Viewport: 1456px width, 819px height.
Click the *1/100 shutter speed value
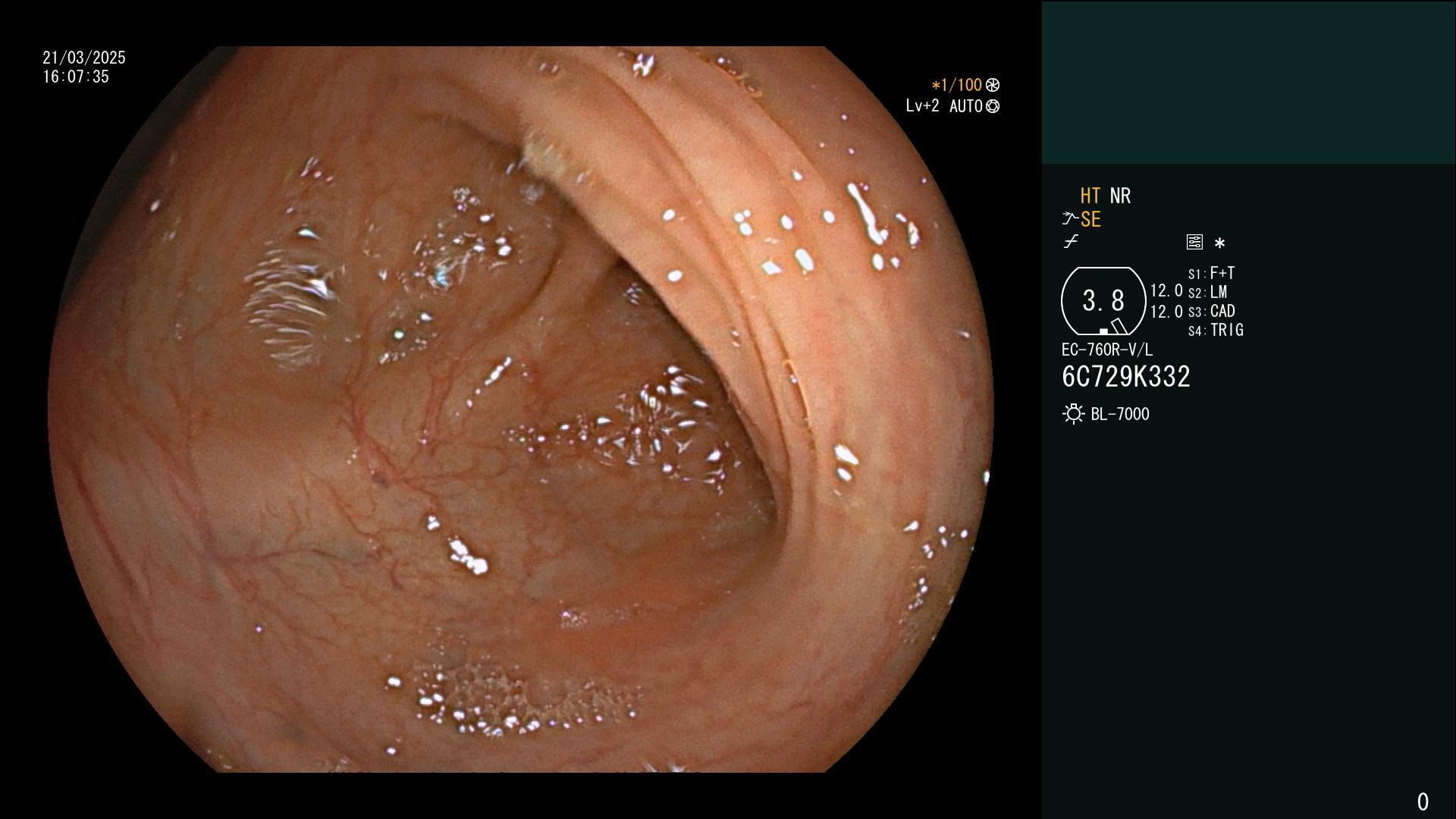(956, 85)
